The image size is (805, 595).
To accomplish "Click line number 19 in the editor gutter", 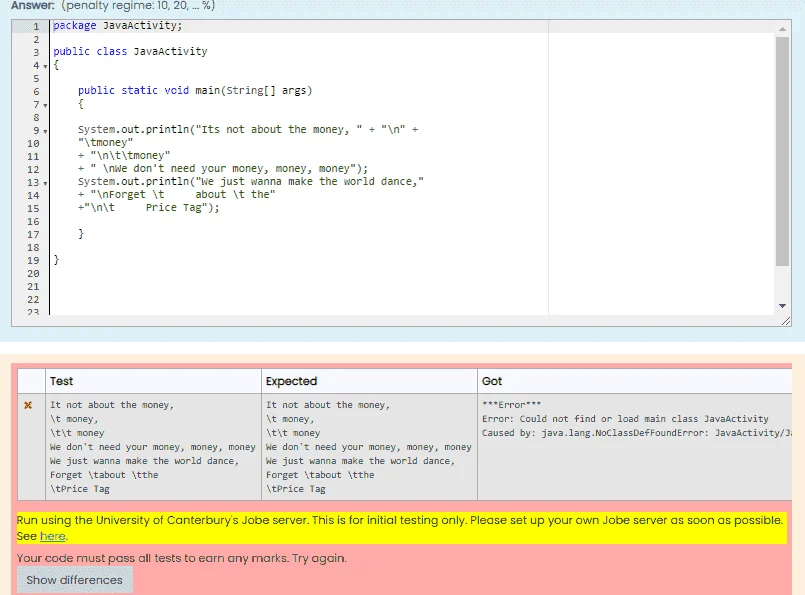I will point(33,260).
